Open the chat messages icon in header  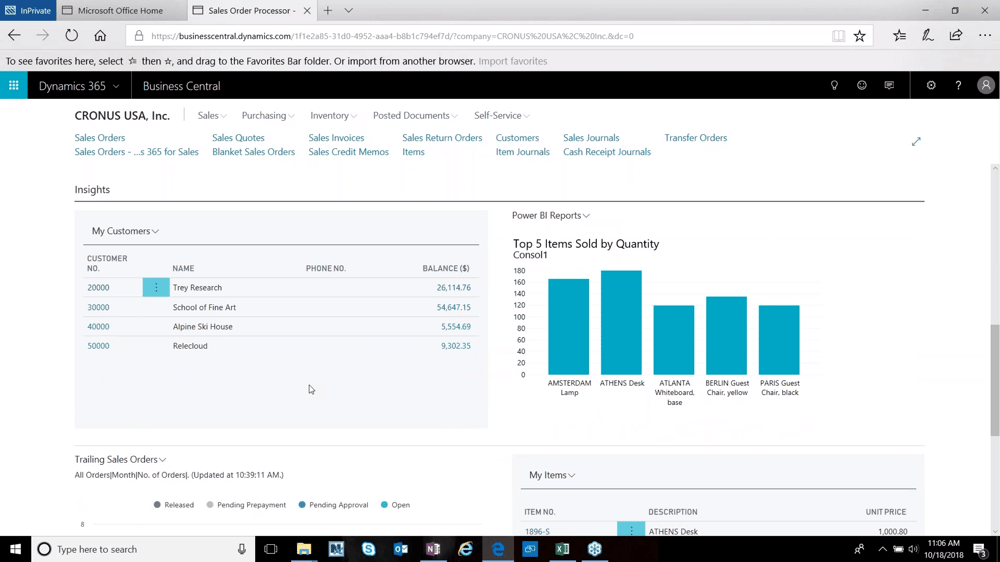point(889,85)
